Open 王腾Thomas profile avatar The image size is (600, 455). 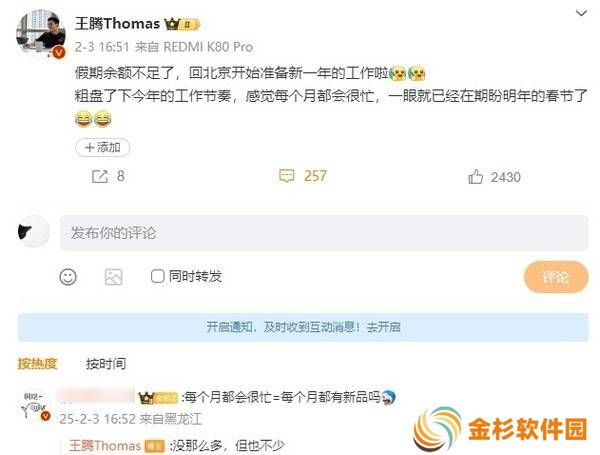point(41,34)
